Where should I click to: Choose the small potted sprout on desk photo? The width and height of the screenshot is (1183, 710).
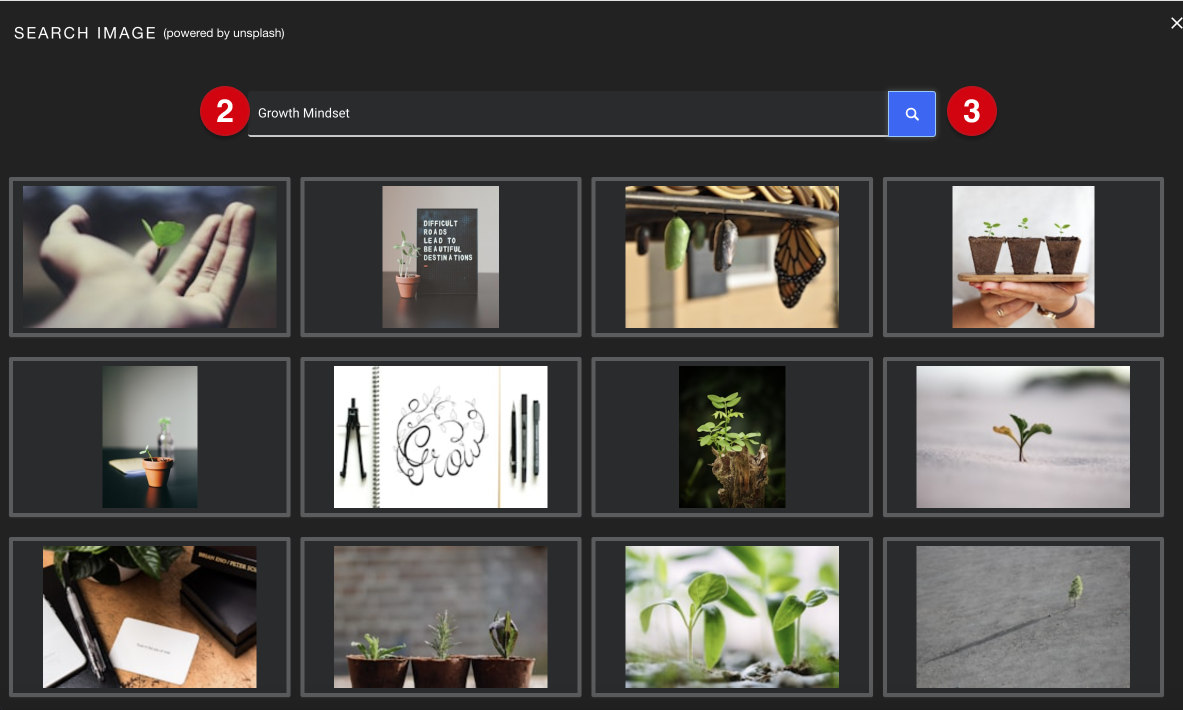pos(149,437)
